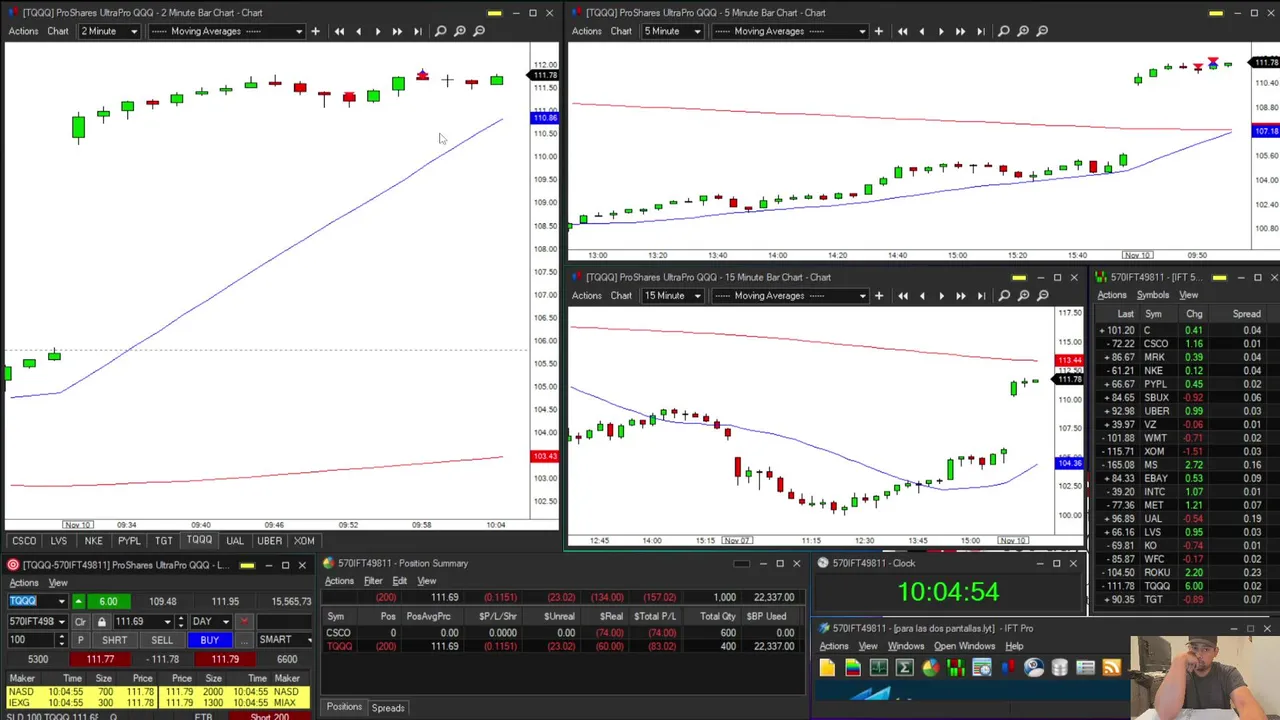
Task: Add a study with the plus icon in 2 Minute chart
Action: [315, 31]
